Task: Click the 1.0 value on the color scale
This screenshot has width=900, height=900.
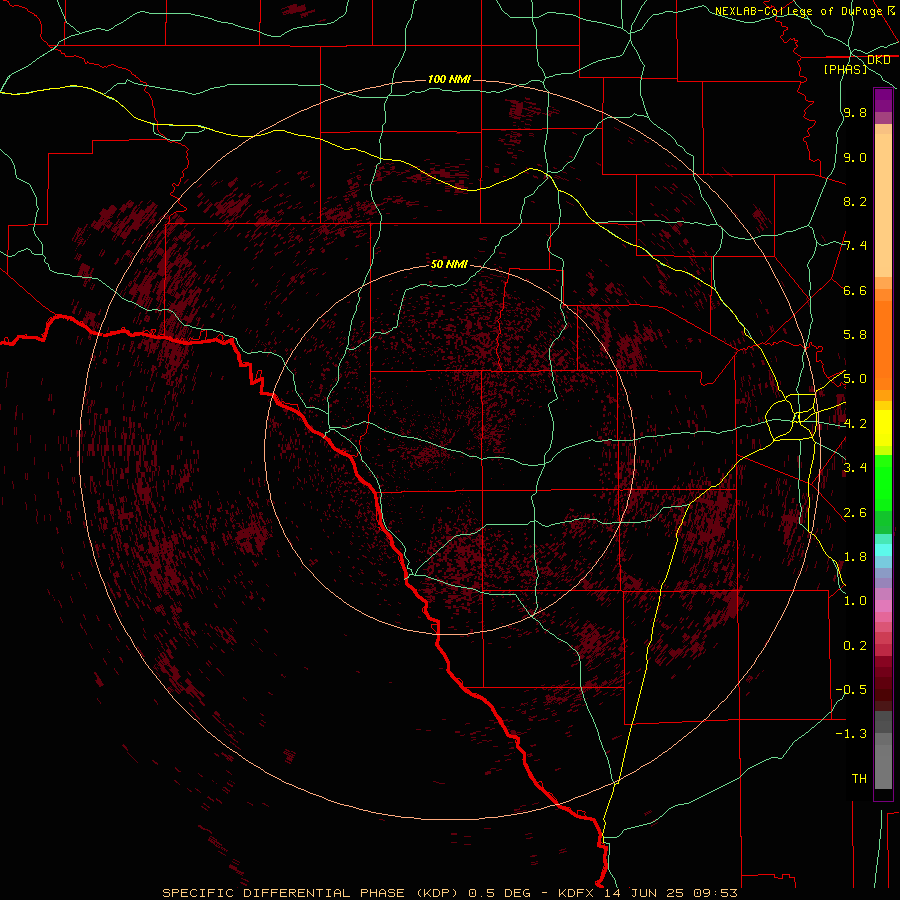Action: coord(855,601)
